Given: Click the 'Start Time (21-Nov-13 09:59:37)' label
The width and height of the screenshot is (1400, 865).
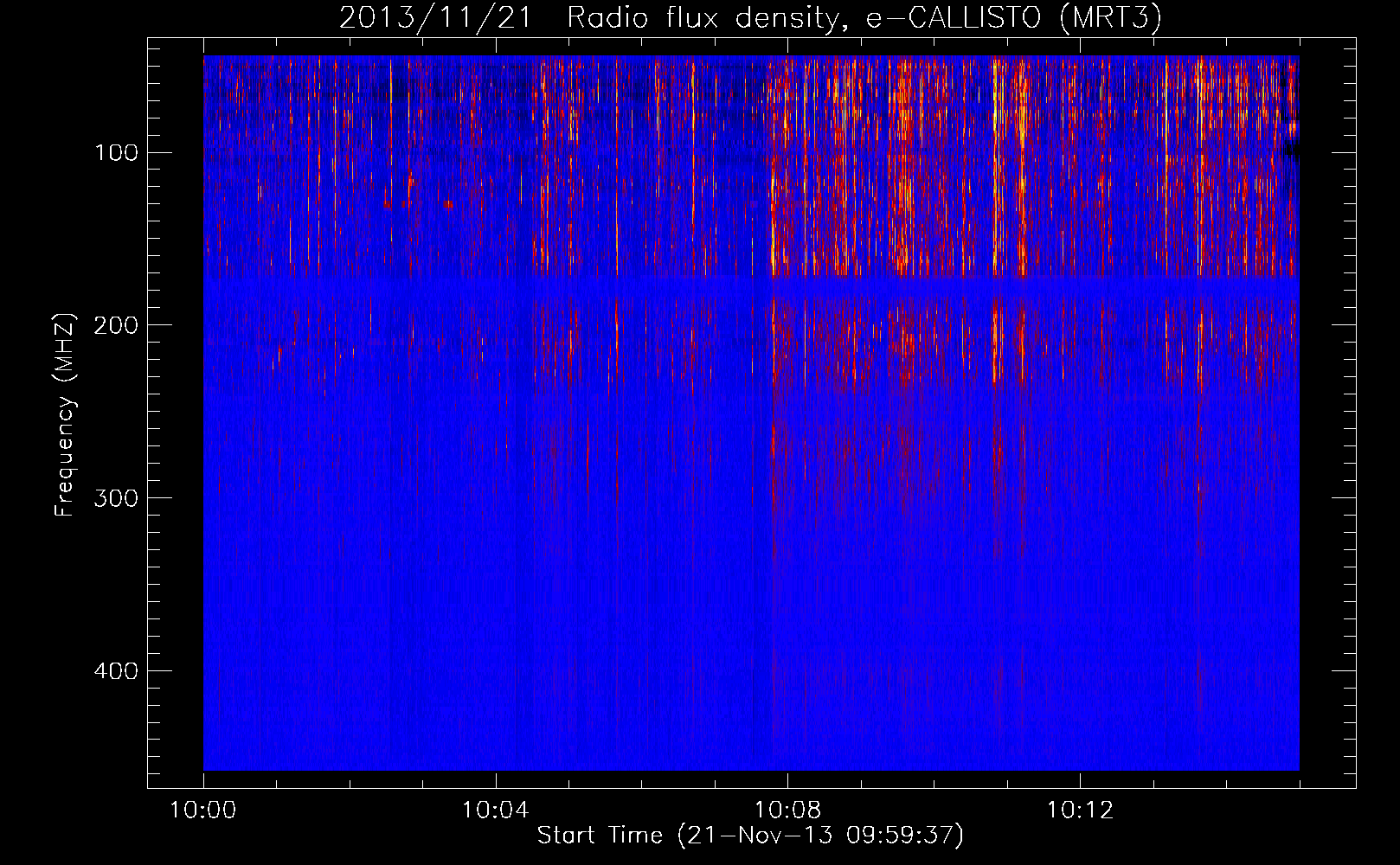Looking at the screenshot, I should tap(750, 836).
